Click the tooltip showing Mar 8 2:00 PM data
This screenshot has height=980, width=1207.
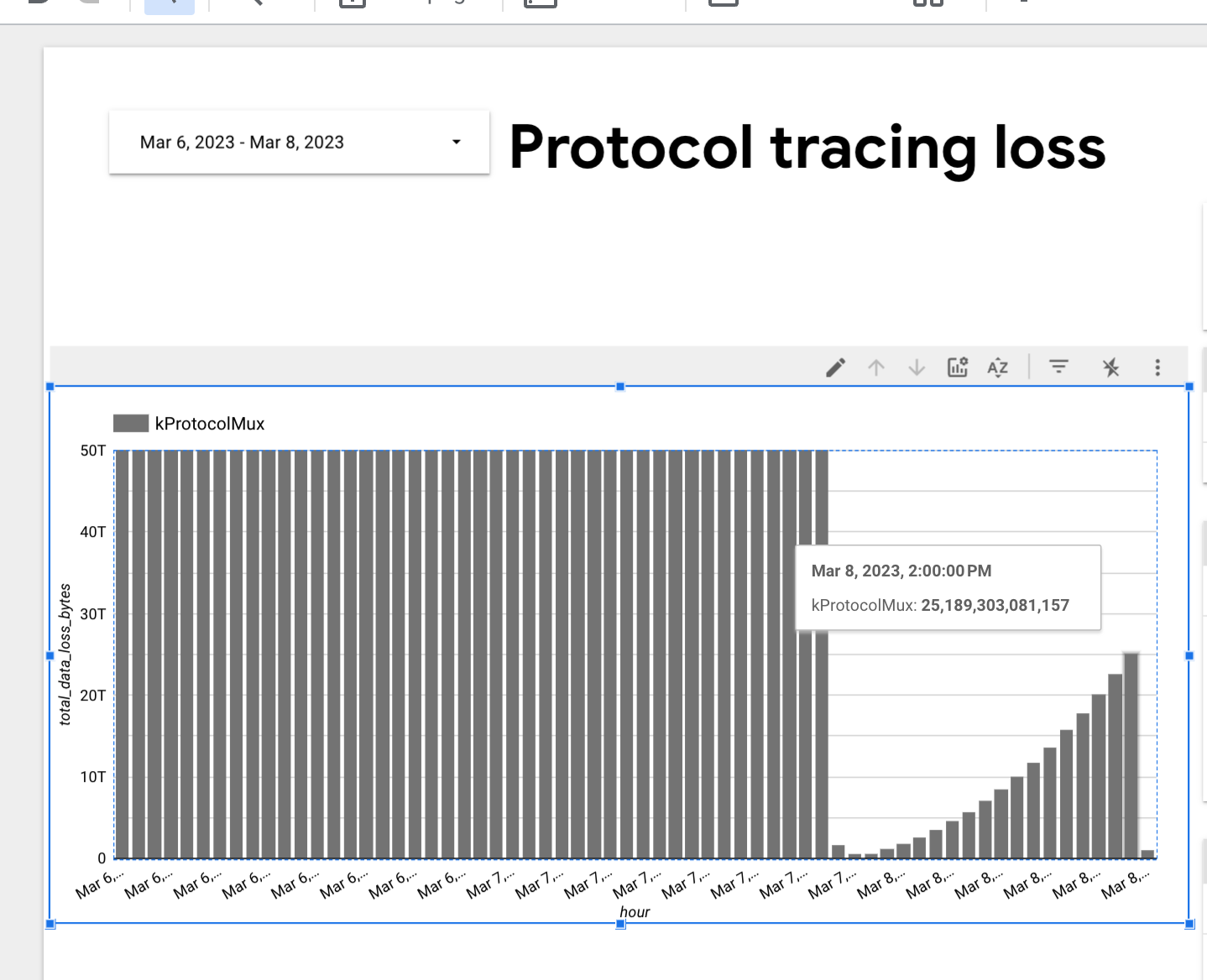(947, 587)
